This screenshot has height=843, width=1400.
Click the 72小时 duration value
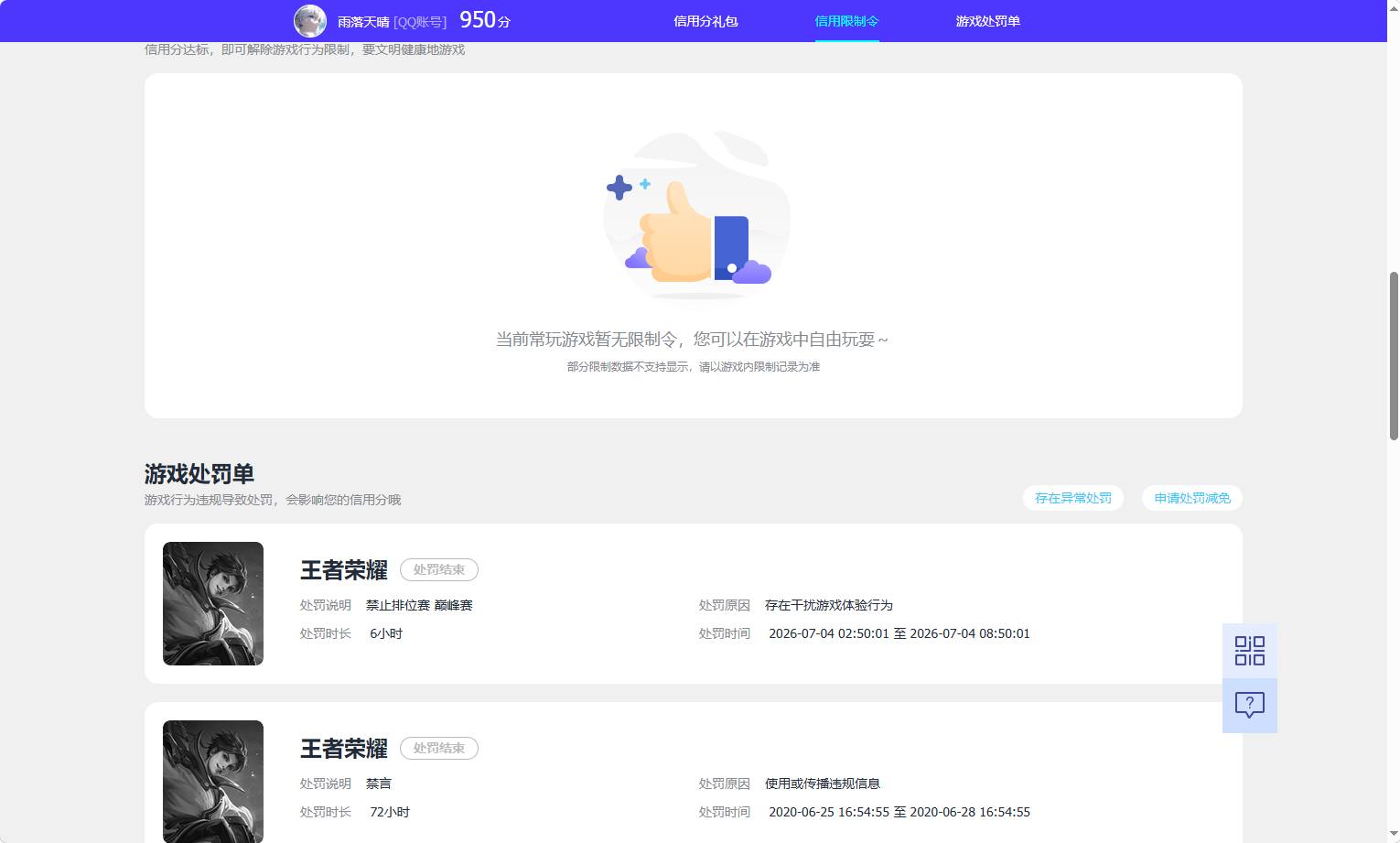pyautogui.click(x=390, y=812)
